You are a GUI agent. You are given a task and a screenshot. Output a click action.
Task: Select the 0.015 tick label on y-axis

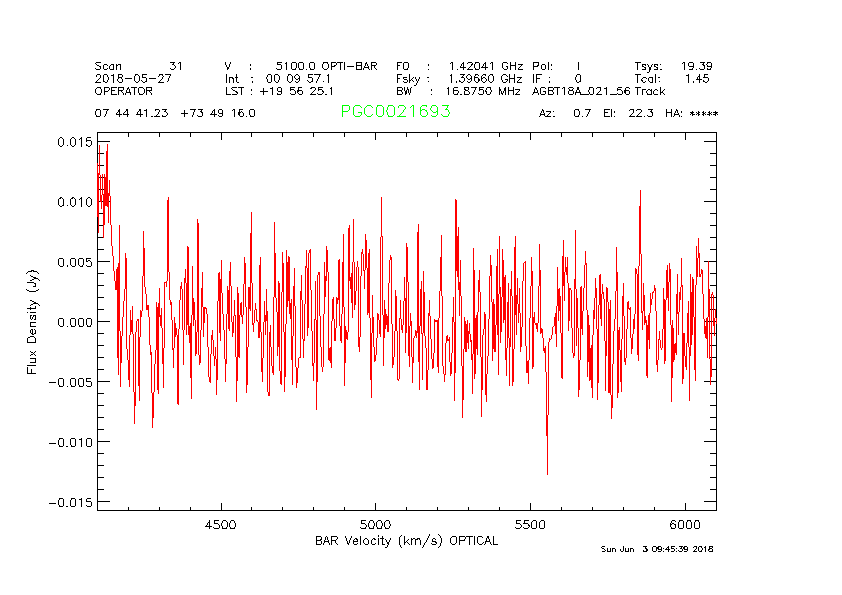coord(70,142)
